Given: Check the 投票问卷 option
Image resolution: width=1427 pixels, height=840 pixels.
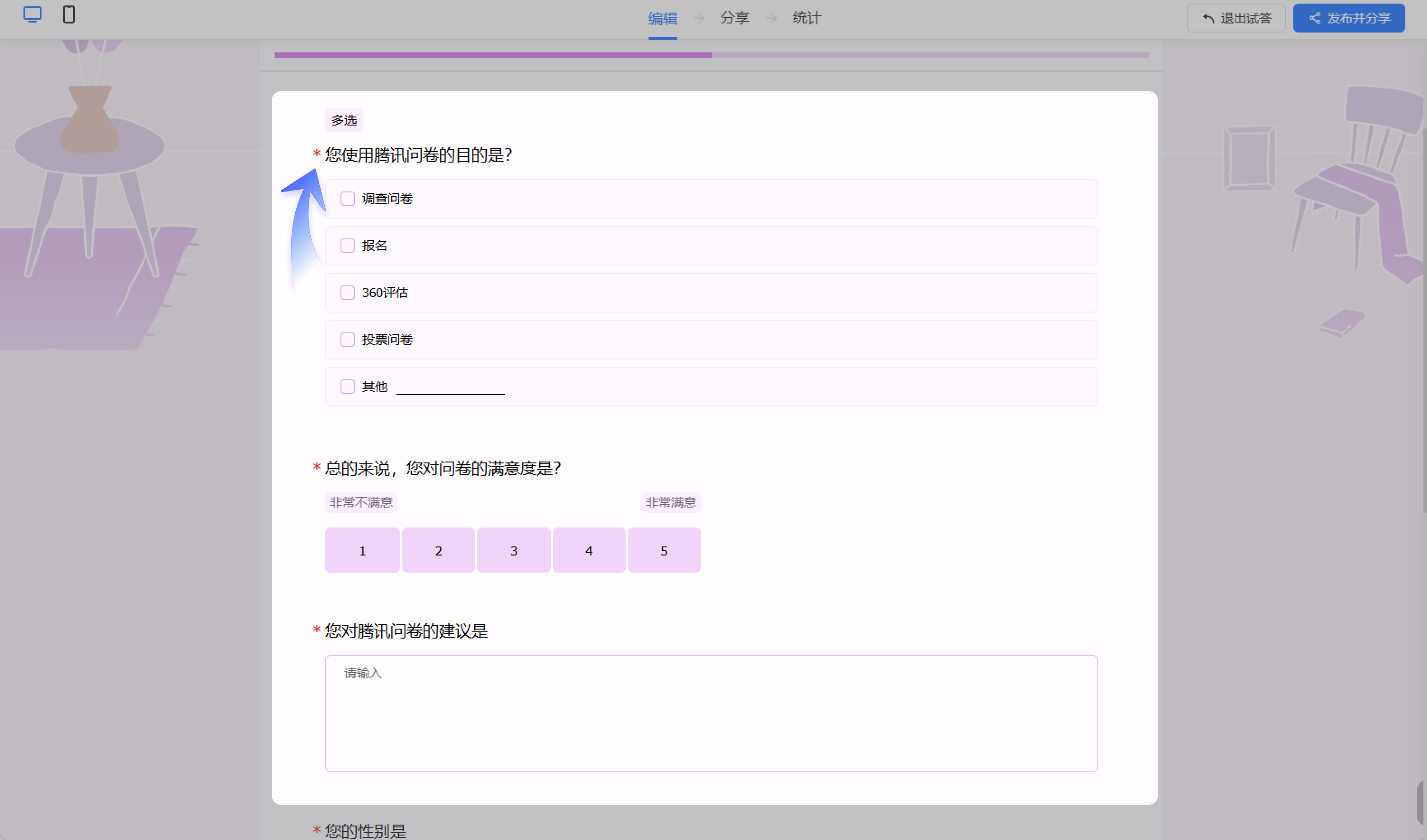Looking at the screenshot, I should (348, 340).
